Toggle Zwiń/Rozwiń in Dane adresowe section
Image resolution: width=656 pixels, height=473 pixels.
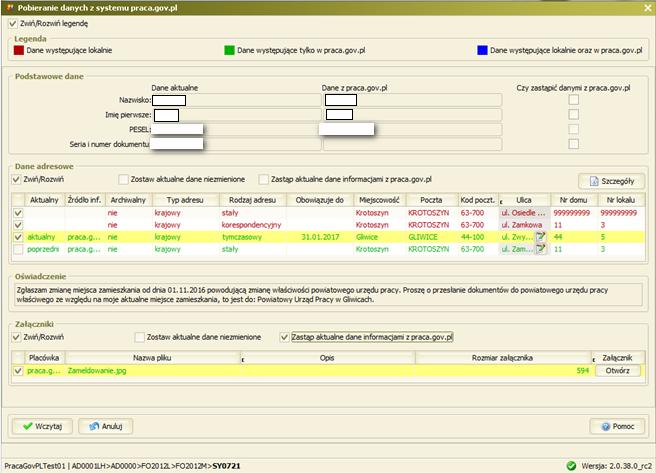tap(16, 179)
